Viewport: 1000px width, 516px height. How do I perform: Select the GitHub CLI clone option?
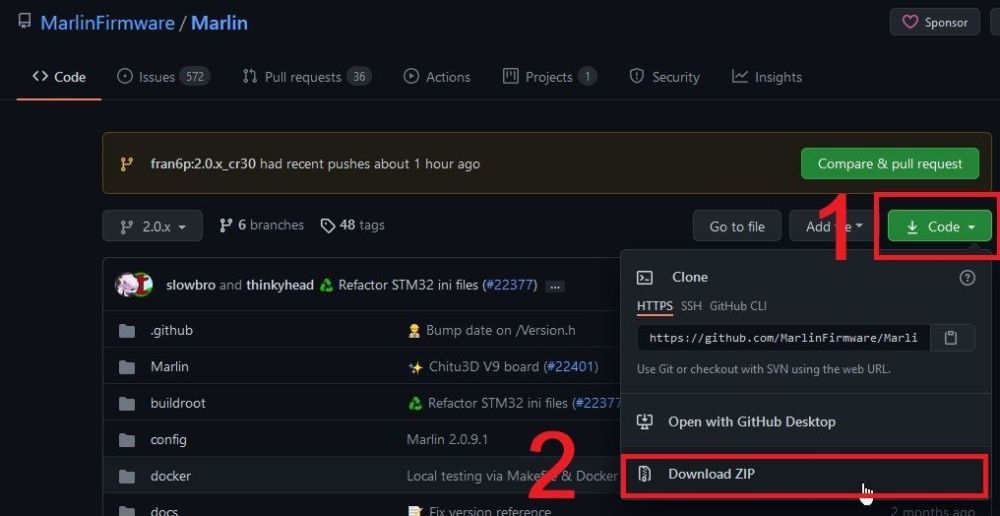(738, 306)
